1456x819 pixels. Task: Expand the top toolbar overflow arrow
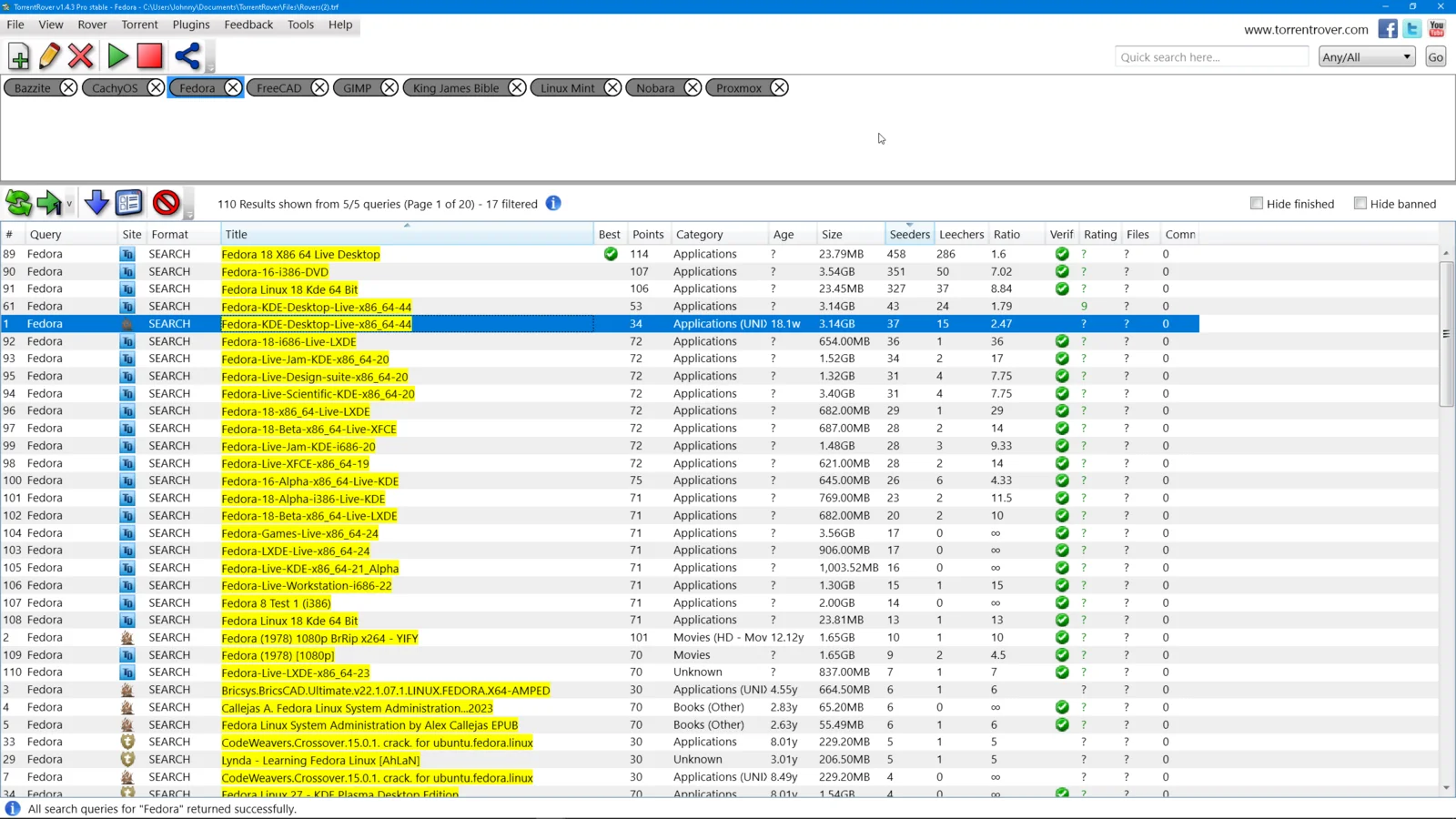click(210, 67)
